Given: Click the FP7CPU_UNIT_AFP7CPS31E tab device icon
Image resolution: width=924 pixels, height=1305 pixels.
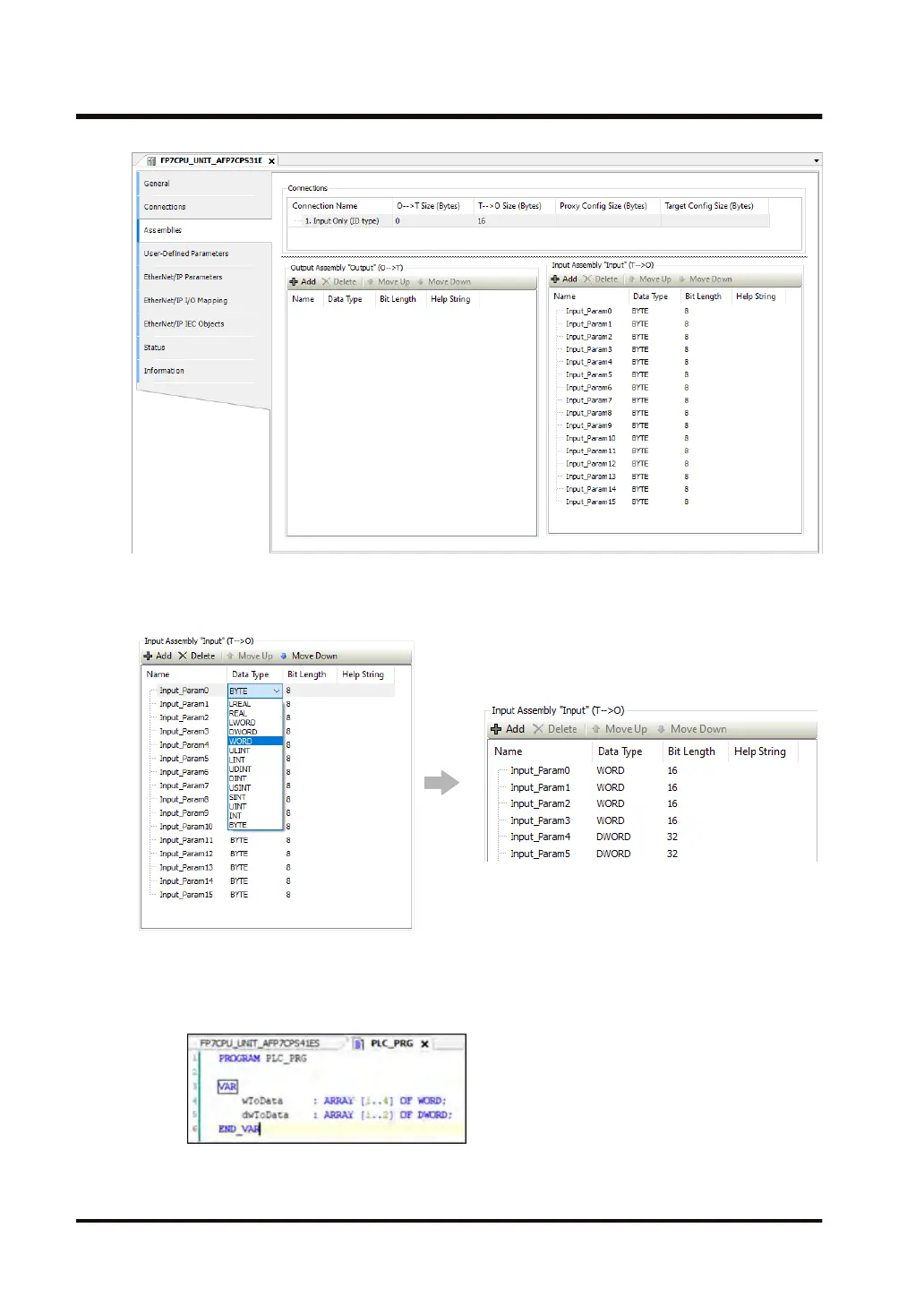Looking at the screenshot, I should (x=151, y=161).
